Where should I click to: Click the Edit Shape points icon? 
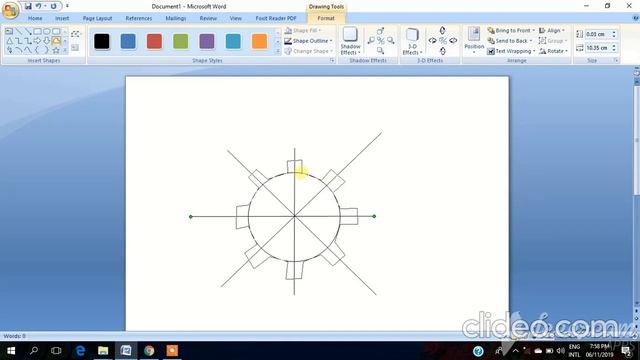pyautogui.click(x=75, y=34)
